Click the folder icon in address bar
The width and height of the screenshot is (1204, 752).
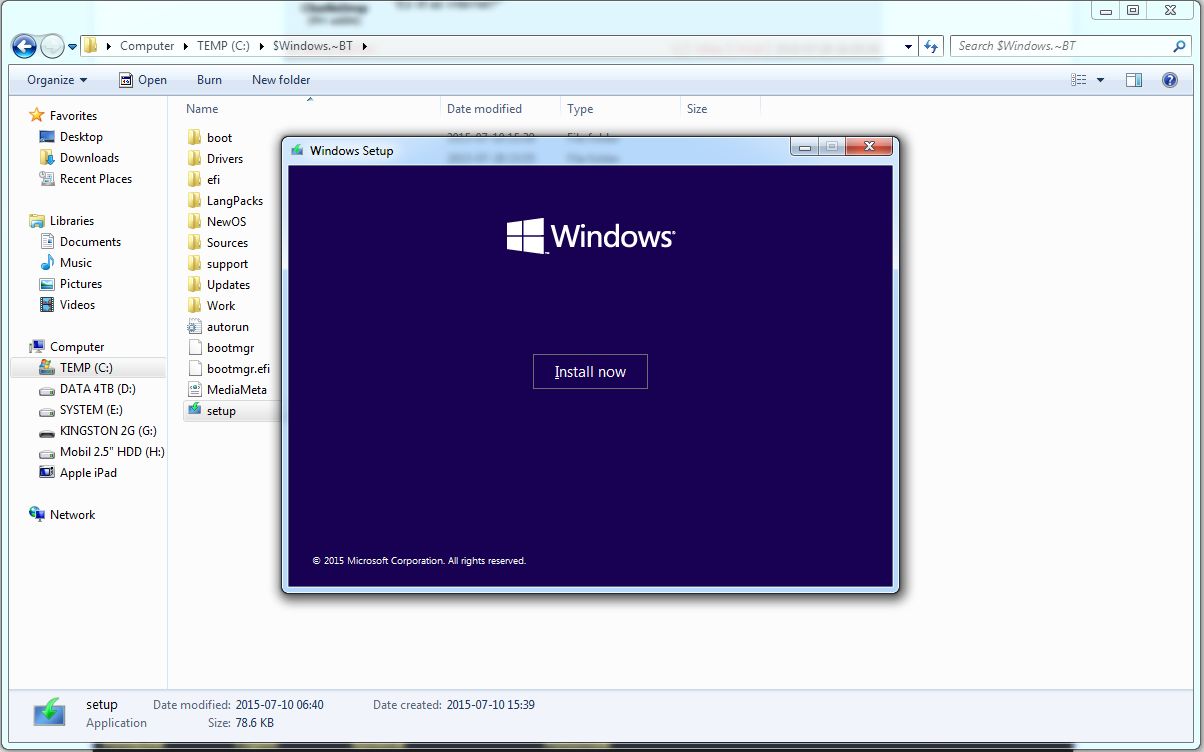(89, 46)
